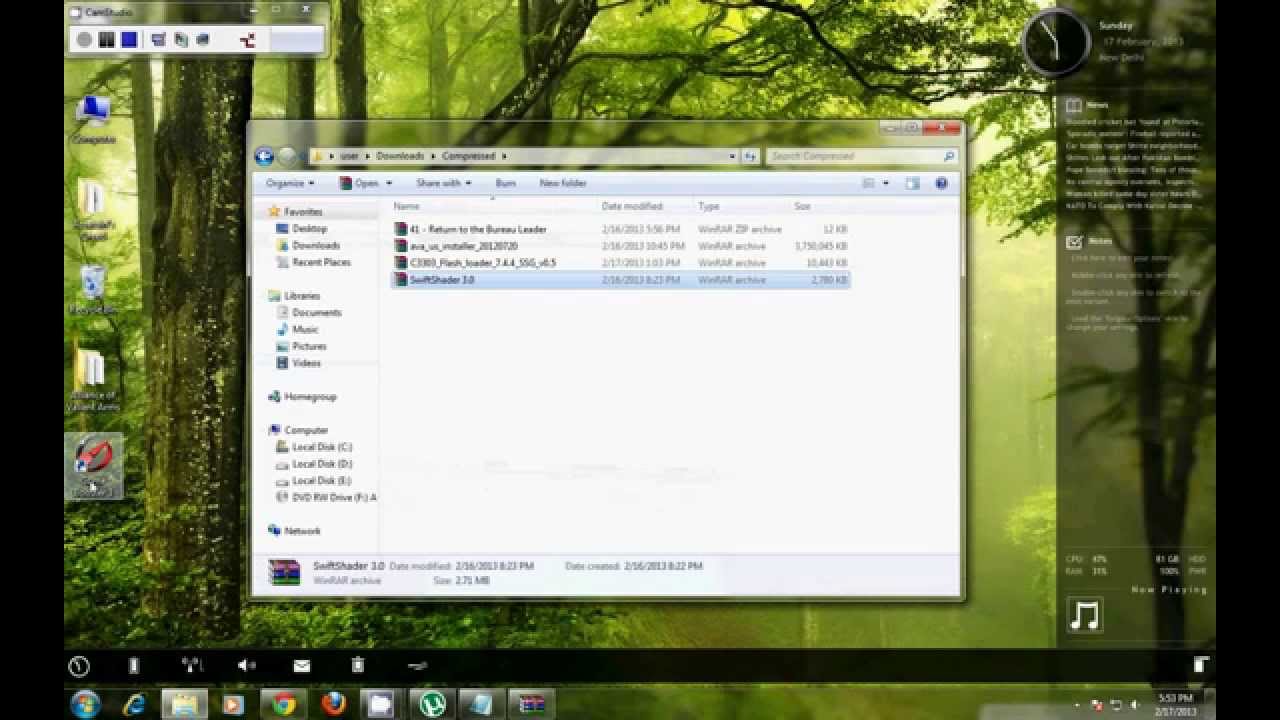Open Windows Explorer taskbar button

tap(184, 704)
